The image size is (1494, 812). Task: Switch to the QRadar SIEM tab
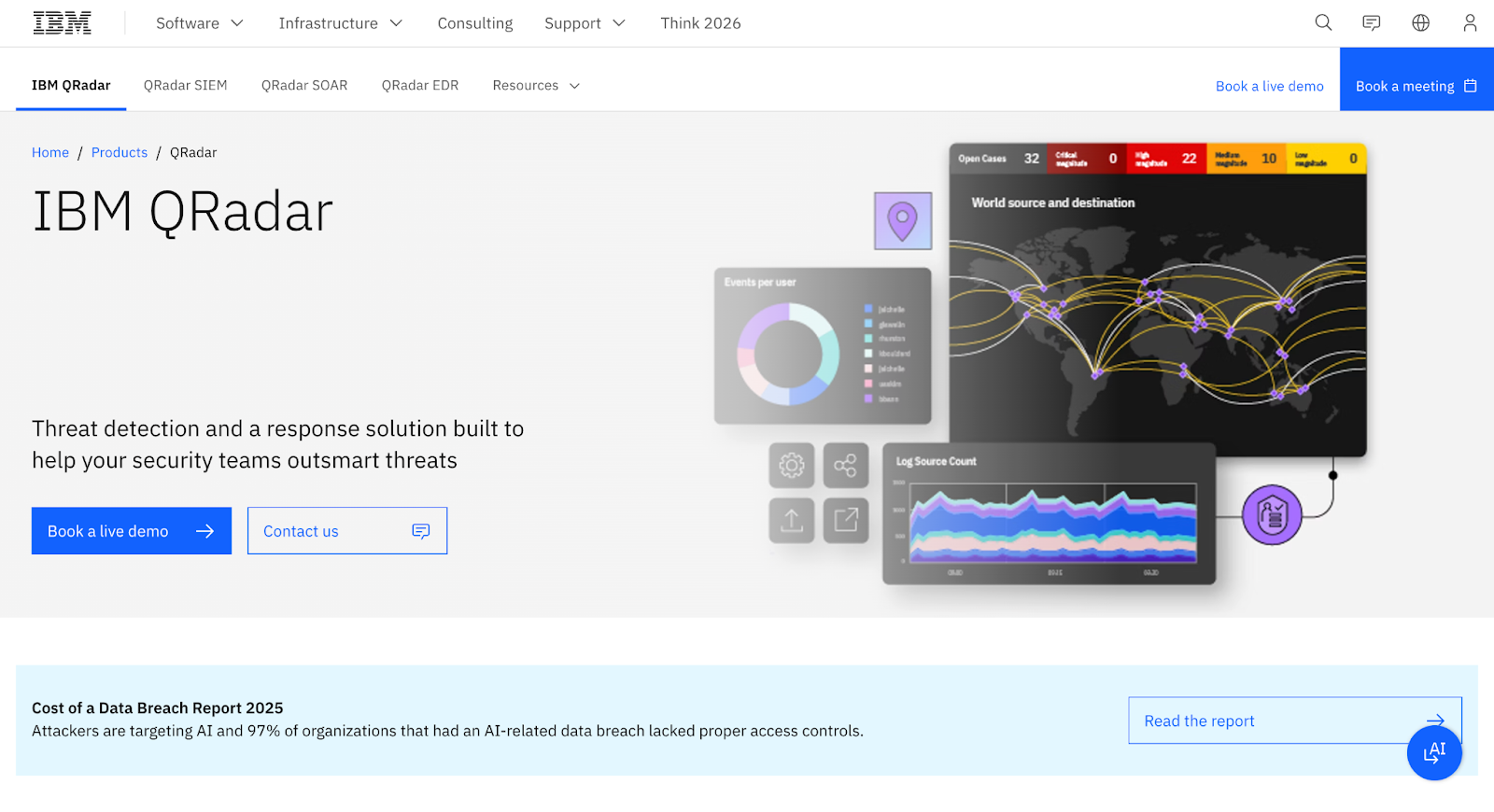click(x=186, y=86)
